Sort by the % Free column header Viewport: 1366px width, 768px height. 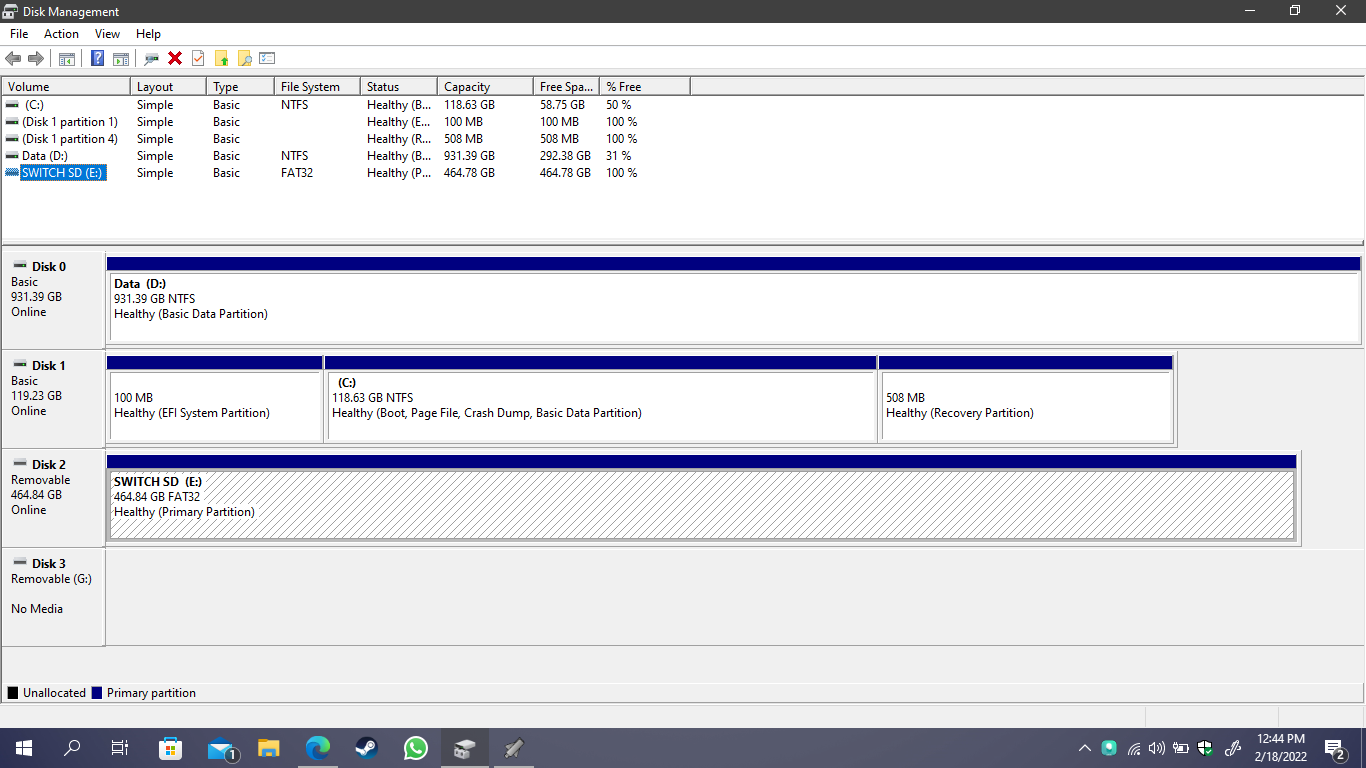pos(645,87)
